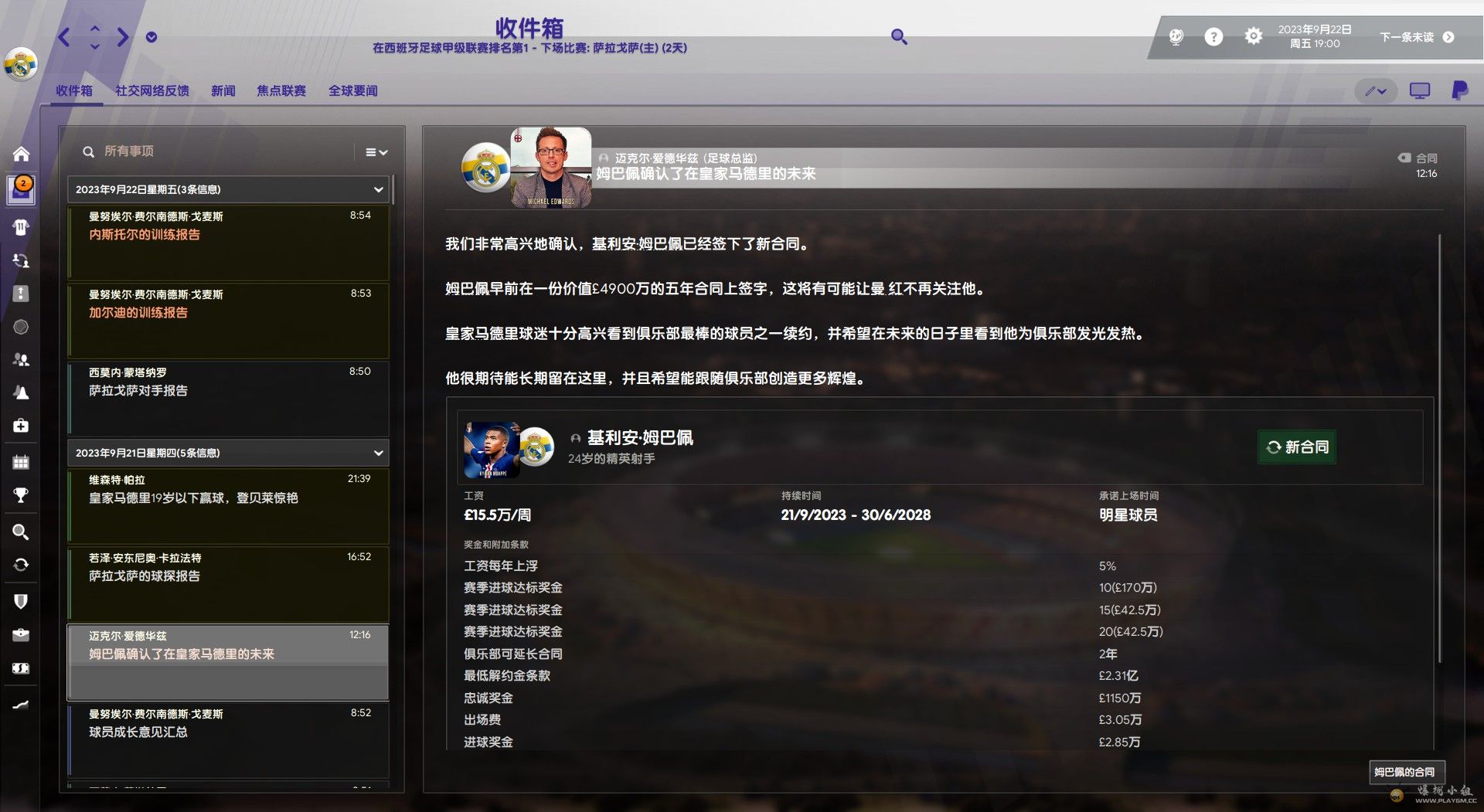Switch to the 社交网络反馈 tab

[x=152, y=90]
